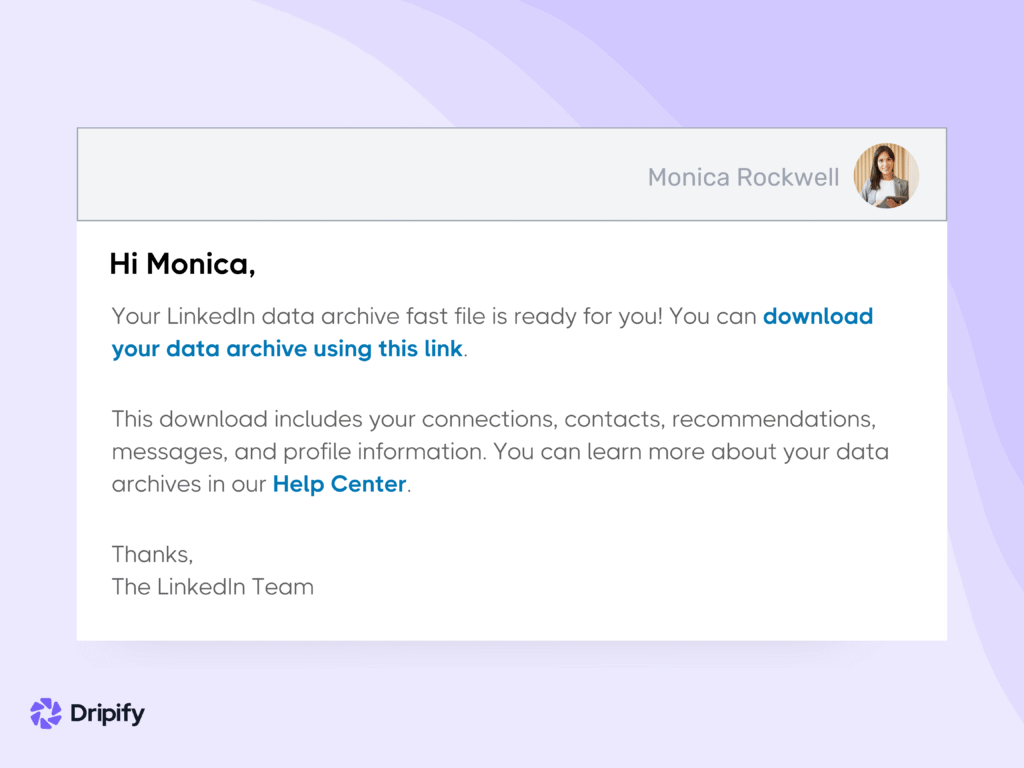1024x768 pixels.
Task: Click the sender name Monica Rockwell
Action: 743,177
